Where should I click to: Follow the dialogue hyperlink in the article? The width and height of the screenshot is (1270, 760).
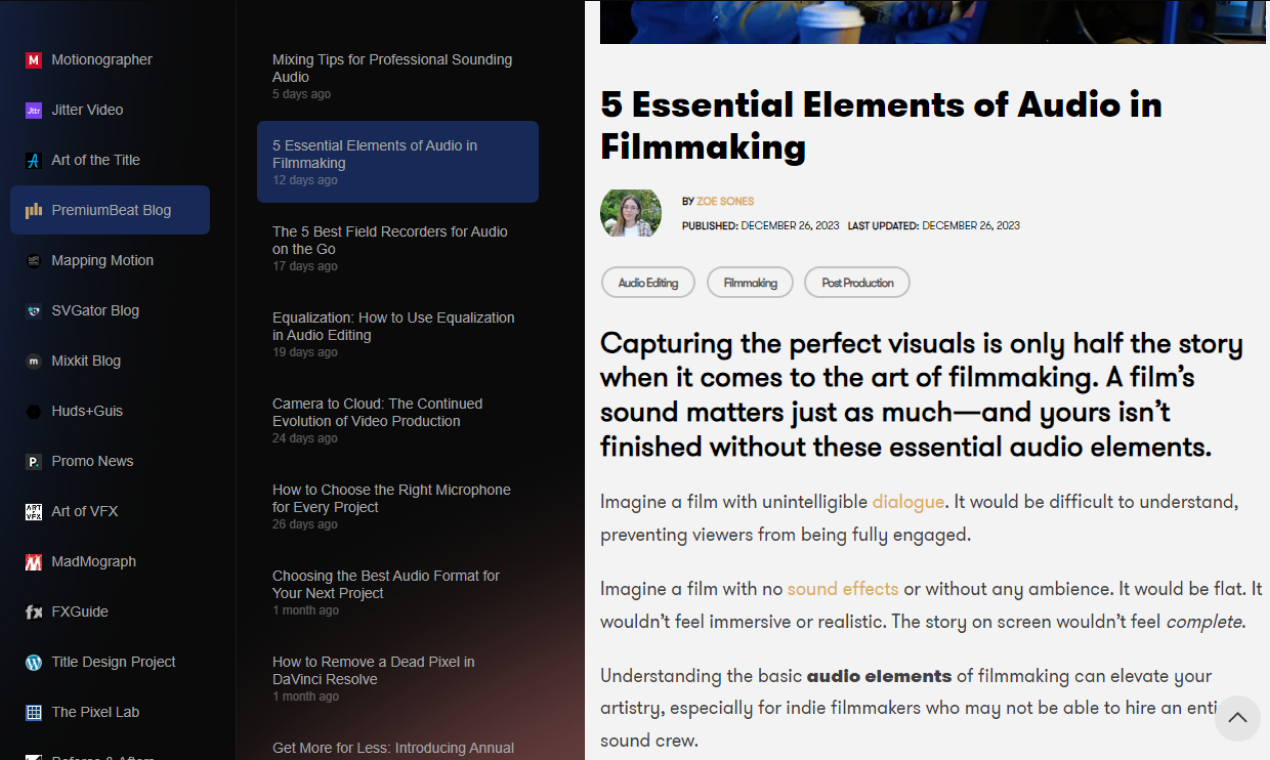[908, 502]
